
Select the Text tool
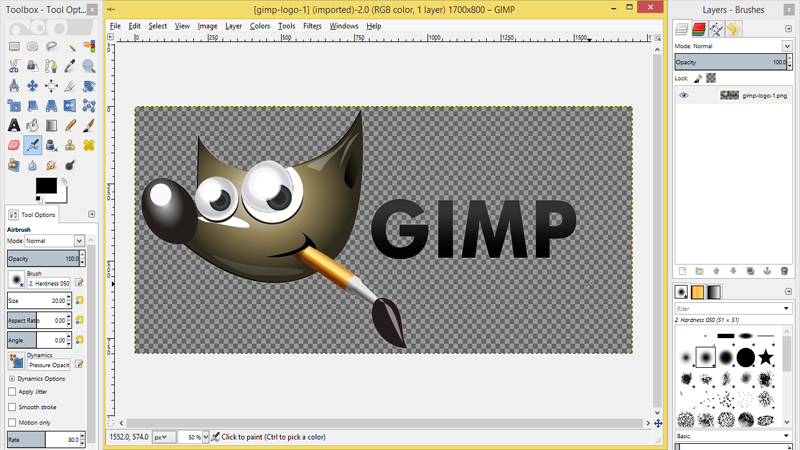point(14,125)
